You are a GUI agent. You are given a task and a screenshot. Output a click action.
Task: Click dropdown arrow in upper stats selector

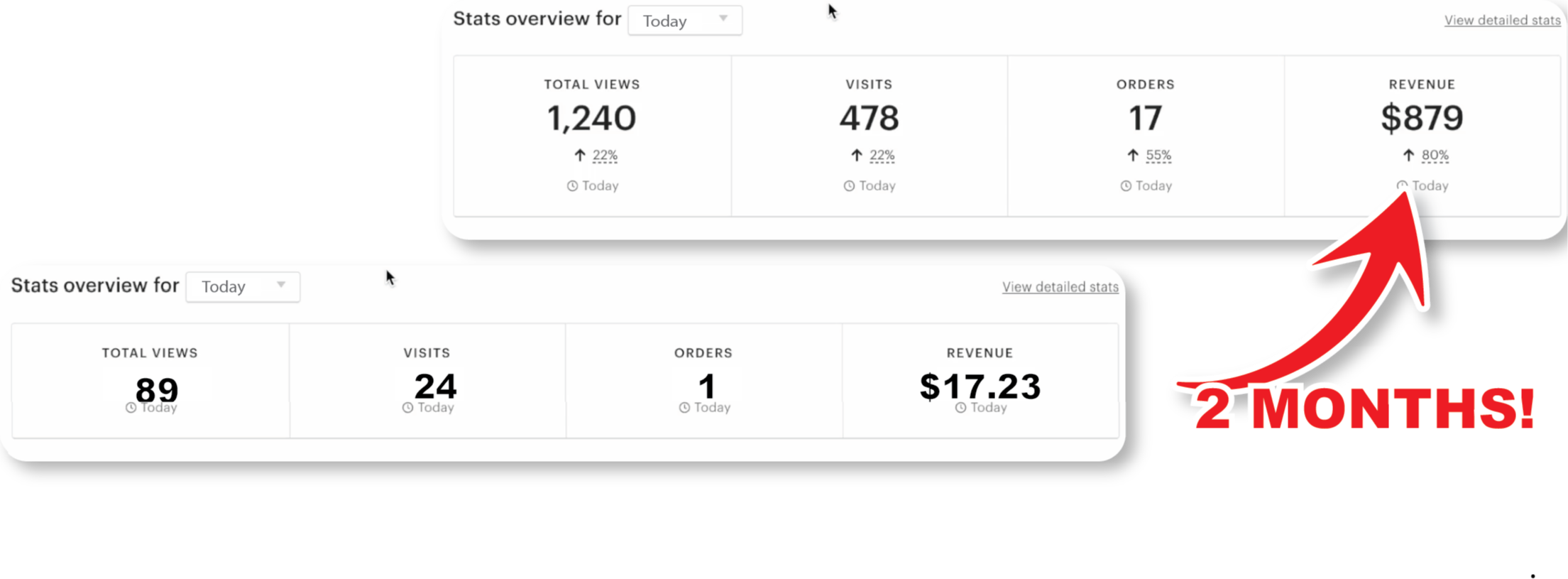(723, 19)
